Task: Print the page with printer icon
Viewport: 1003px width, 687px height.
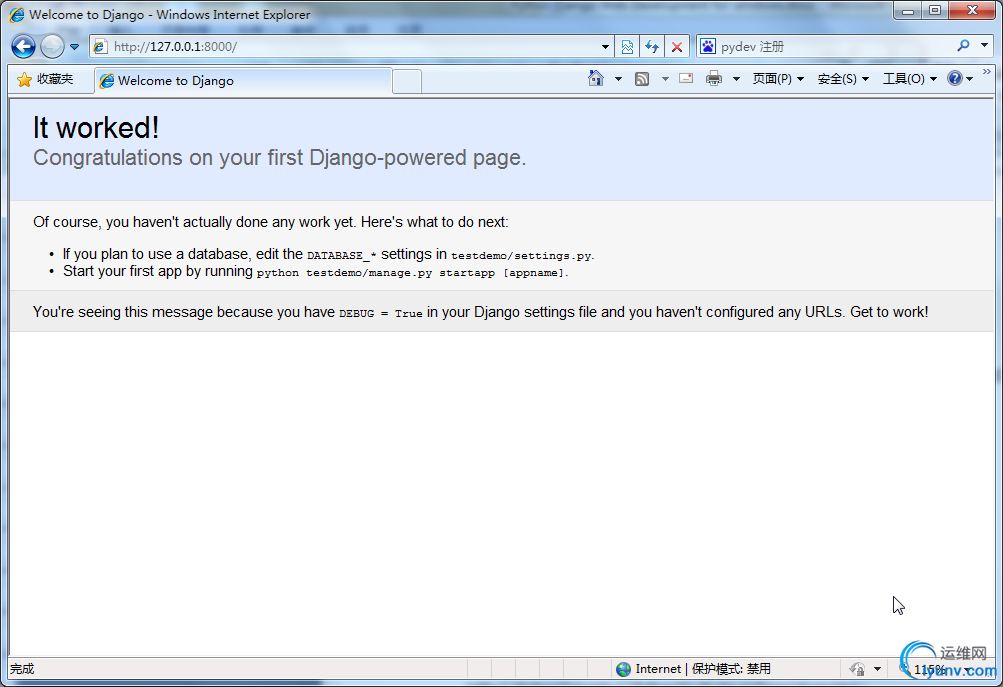Action: click(714, 79)
